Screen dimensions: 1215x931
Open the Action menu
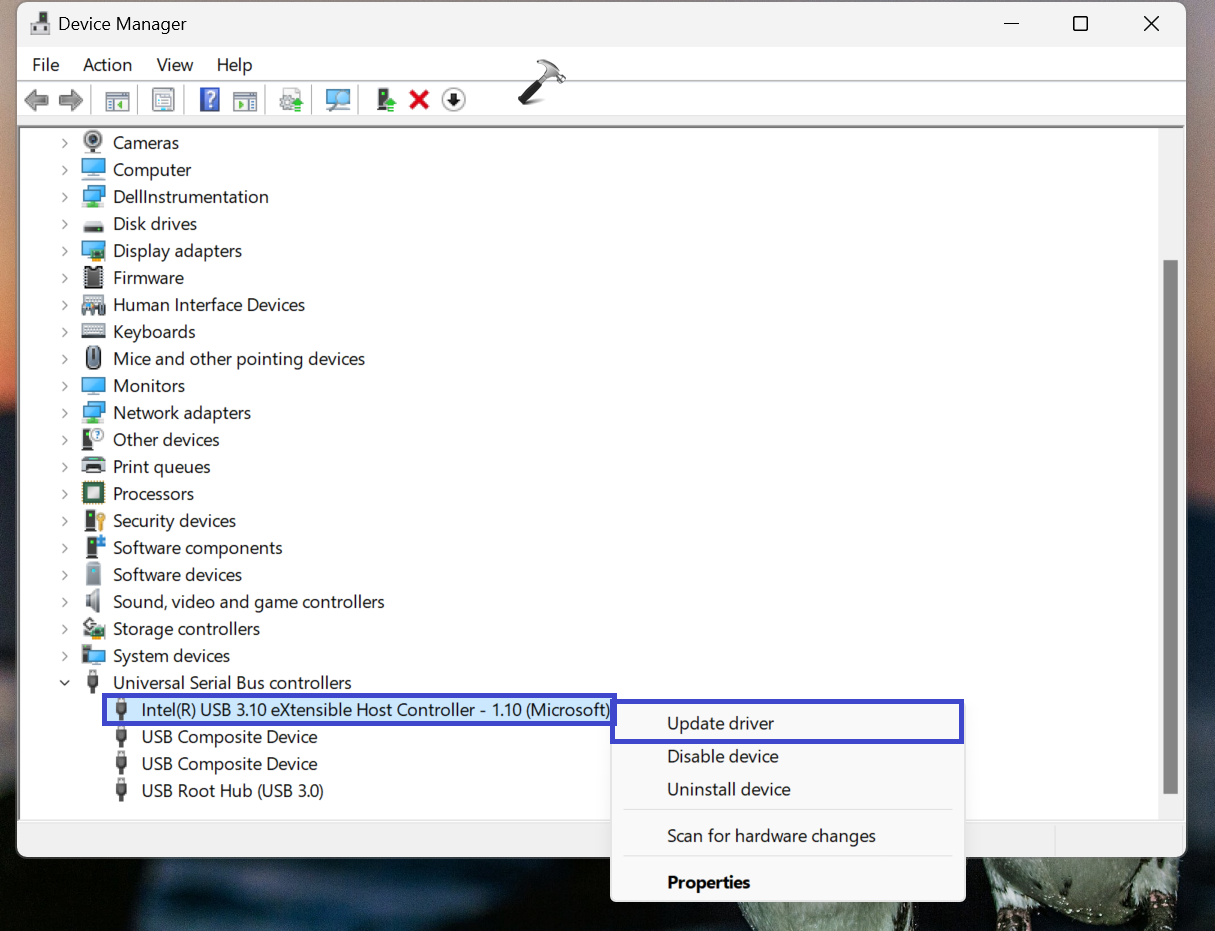[107, 65]
